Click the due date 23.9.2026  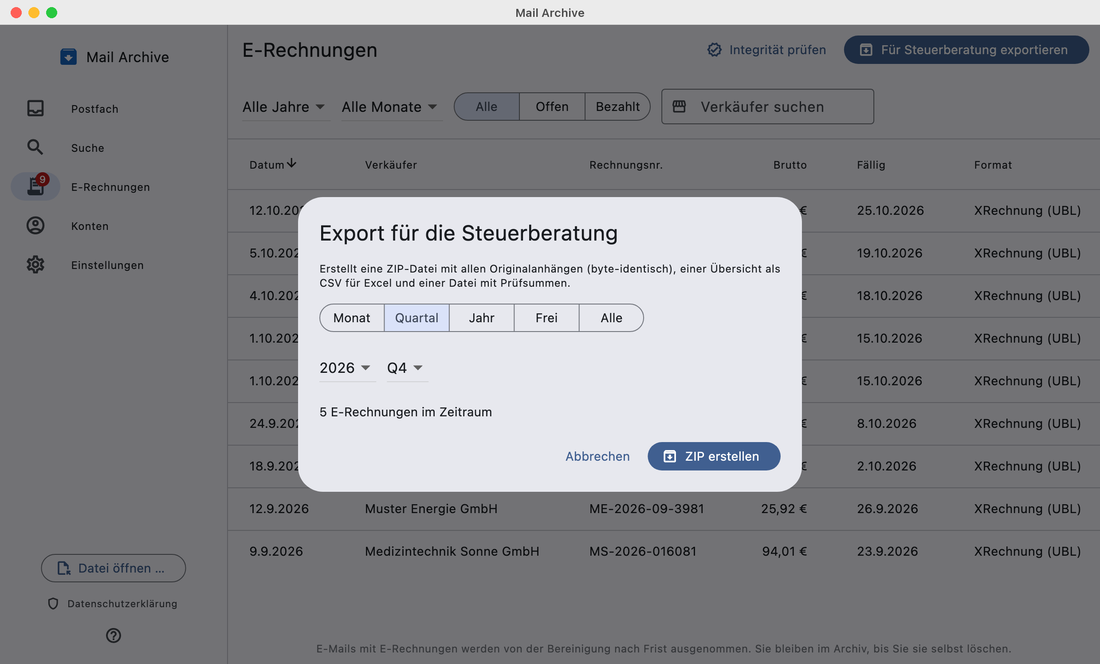pos(887,552)
